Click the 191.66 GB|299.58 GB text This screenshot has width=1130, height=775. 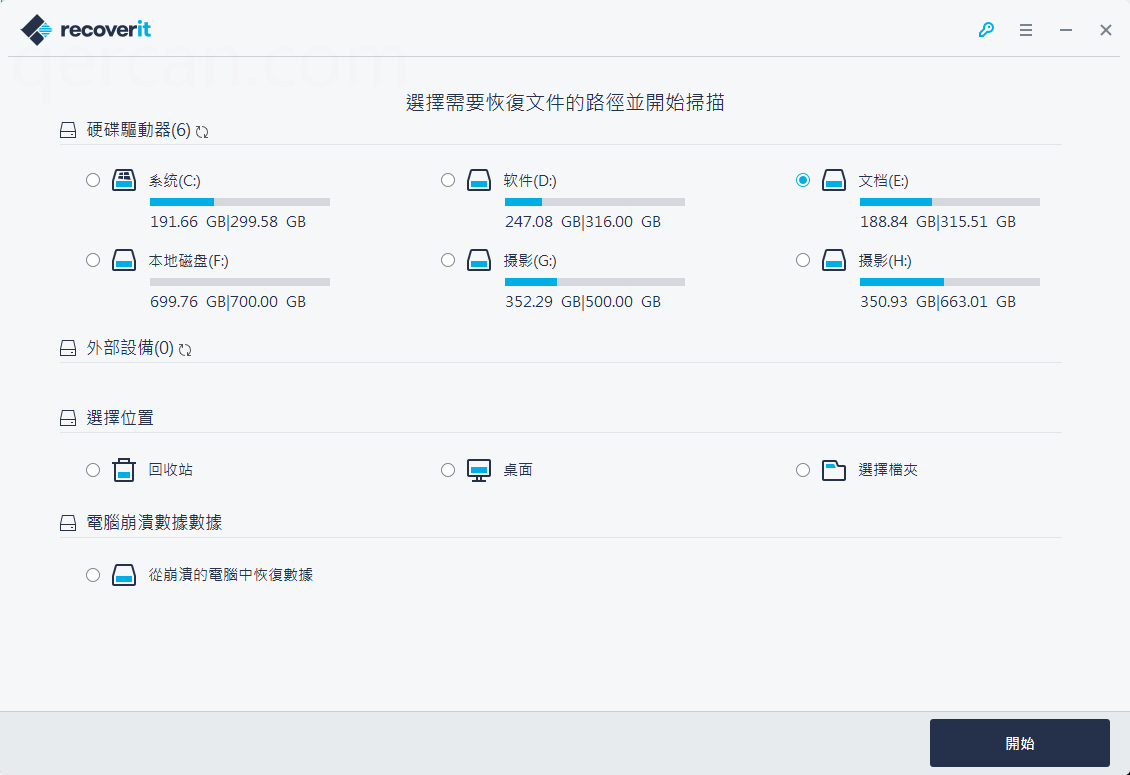click(228, 222)
